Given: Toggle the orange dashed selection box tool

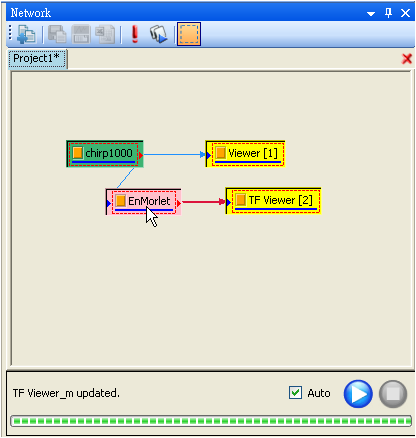Looking at the screenshot, I should pos(189,34).
